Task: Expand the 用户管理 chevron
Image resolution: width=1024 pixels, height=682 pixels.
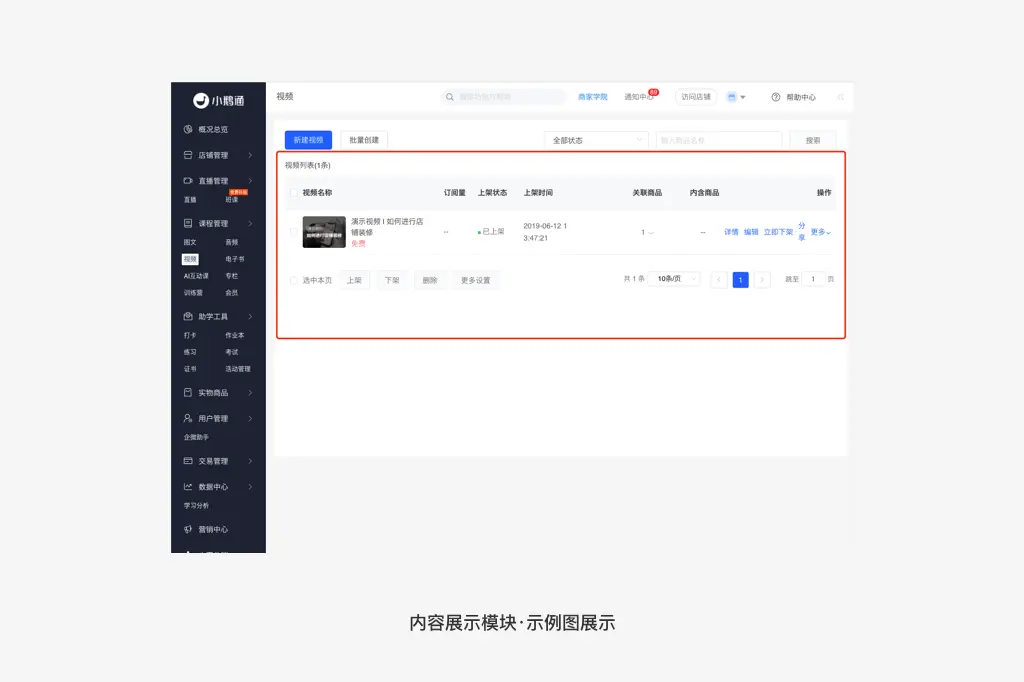Action: [250, 418]
